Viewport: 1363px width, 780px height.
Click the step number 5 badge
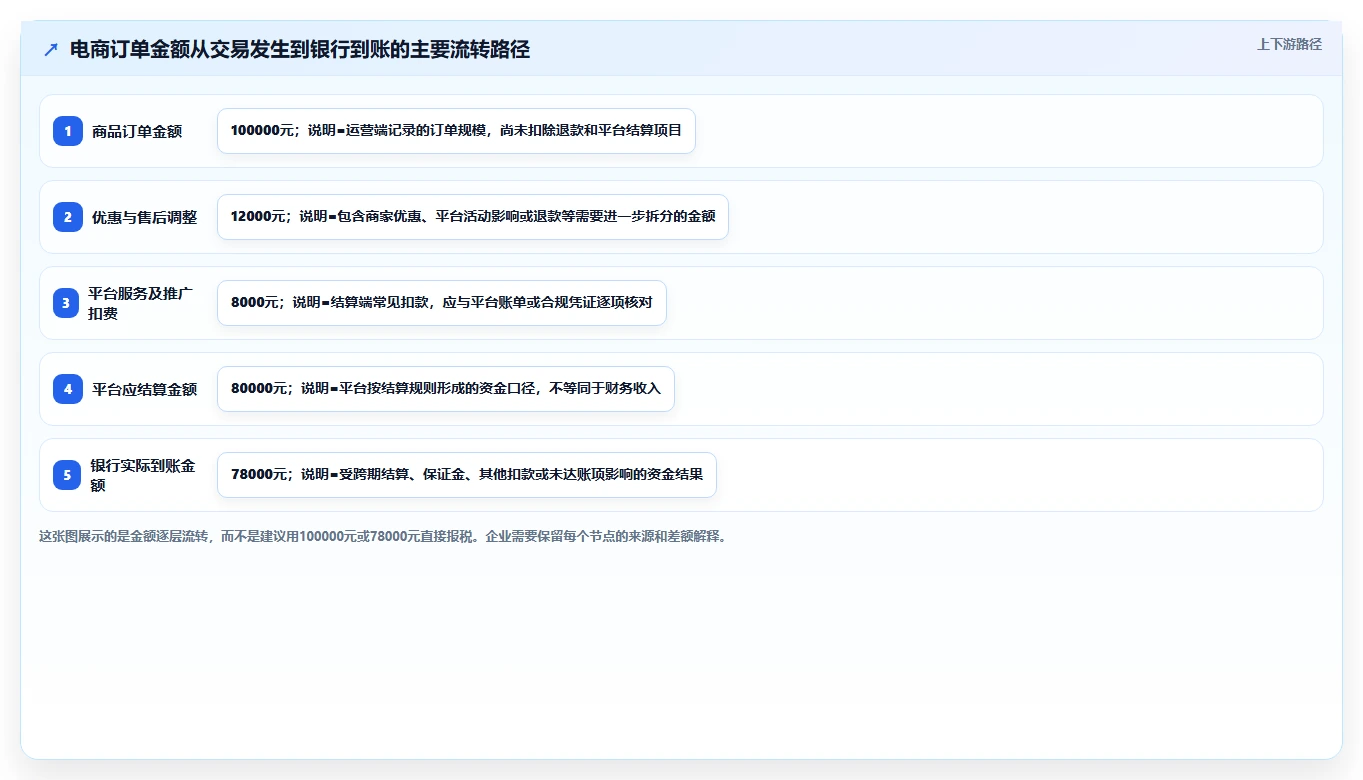(68, 475)
